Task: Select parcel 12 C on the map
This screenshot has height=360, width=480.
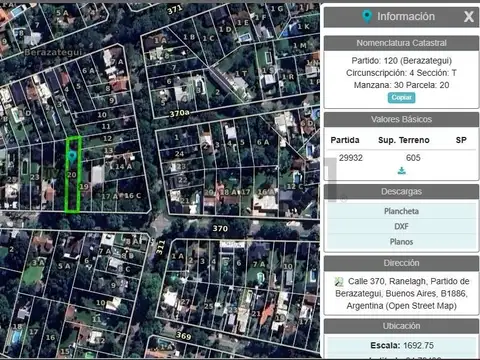Action: pyautogui.click(x=295, y=186)
